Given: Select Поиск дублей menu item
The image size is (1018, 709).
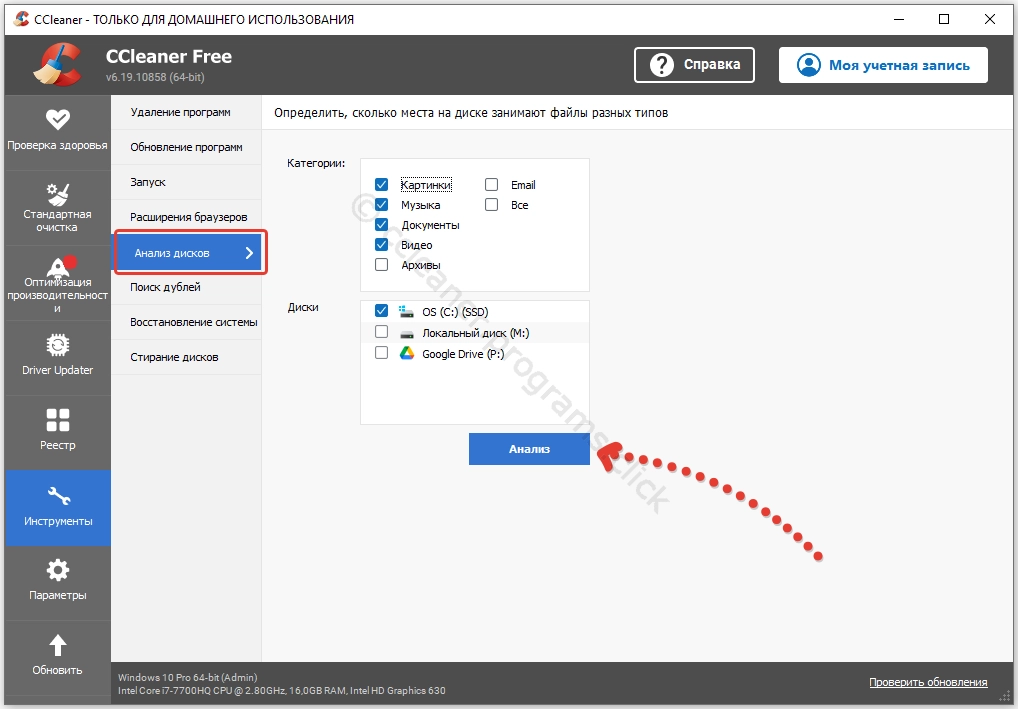Looking at the screenshot, I should [x=166, y=287].
